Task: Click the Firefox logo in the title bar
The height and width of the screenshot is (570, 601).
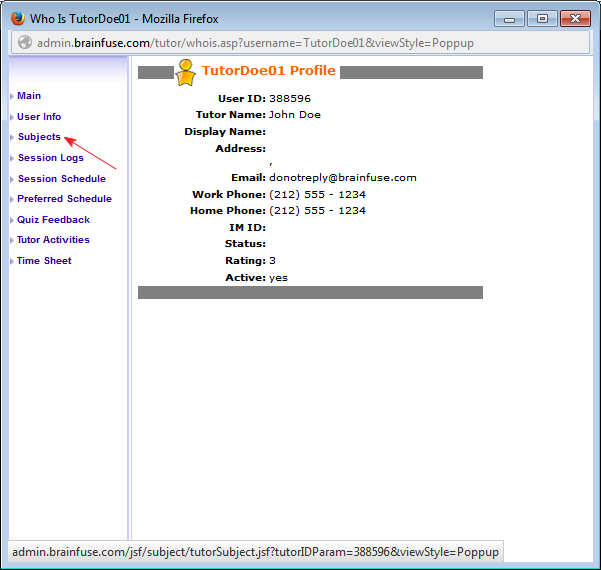Action: 17,18
